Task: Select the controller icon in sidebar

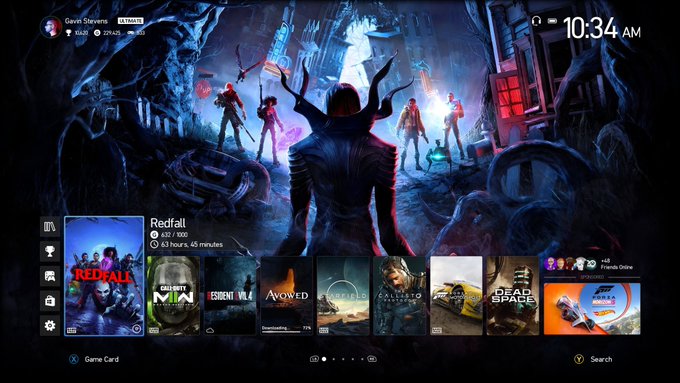Action: [x=50, y=276]
